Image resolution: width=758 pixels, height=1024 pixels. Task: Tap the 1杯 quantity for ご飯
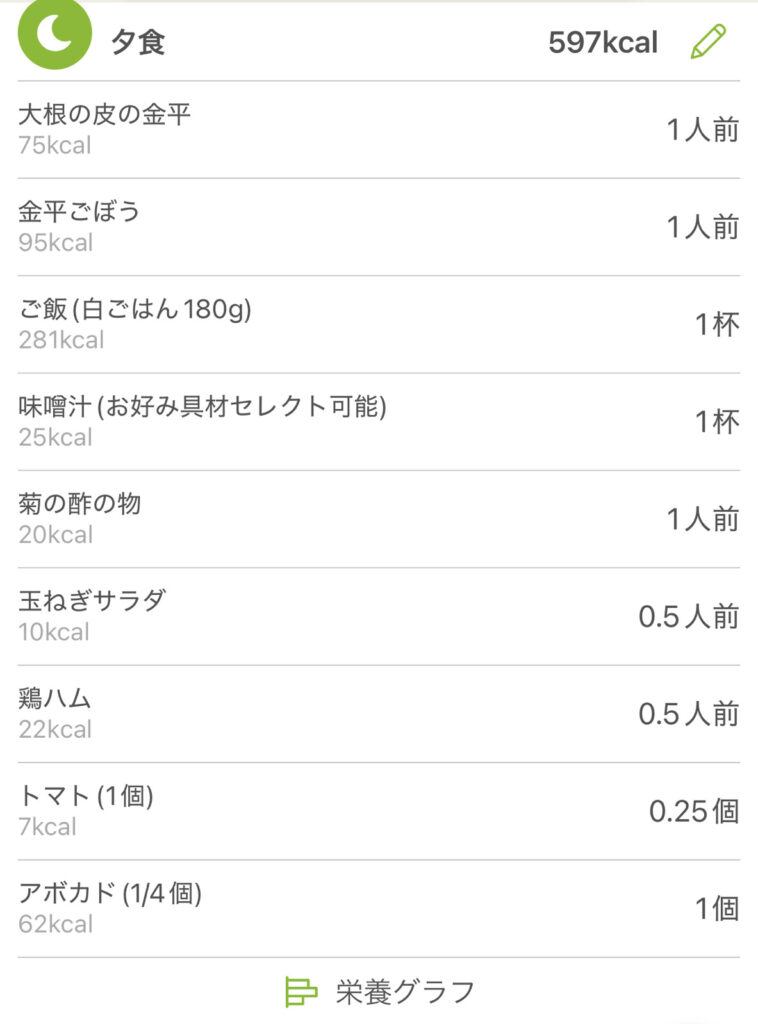[x=717, y=325]
